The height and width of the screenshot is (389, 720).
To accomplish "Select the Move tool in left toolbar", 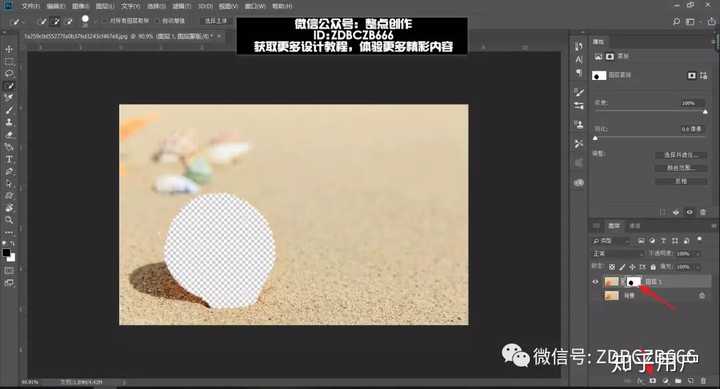I will (9, 49).
